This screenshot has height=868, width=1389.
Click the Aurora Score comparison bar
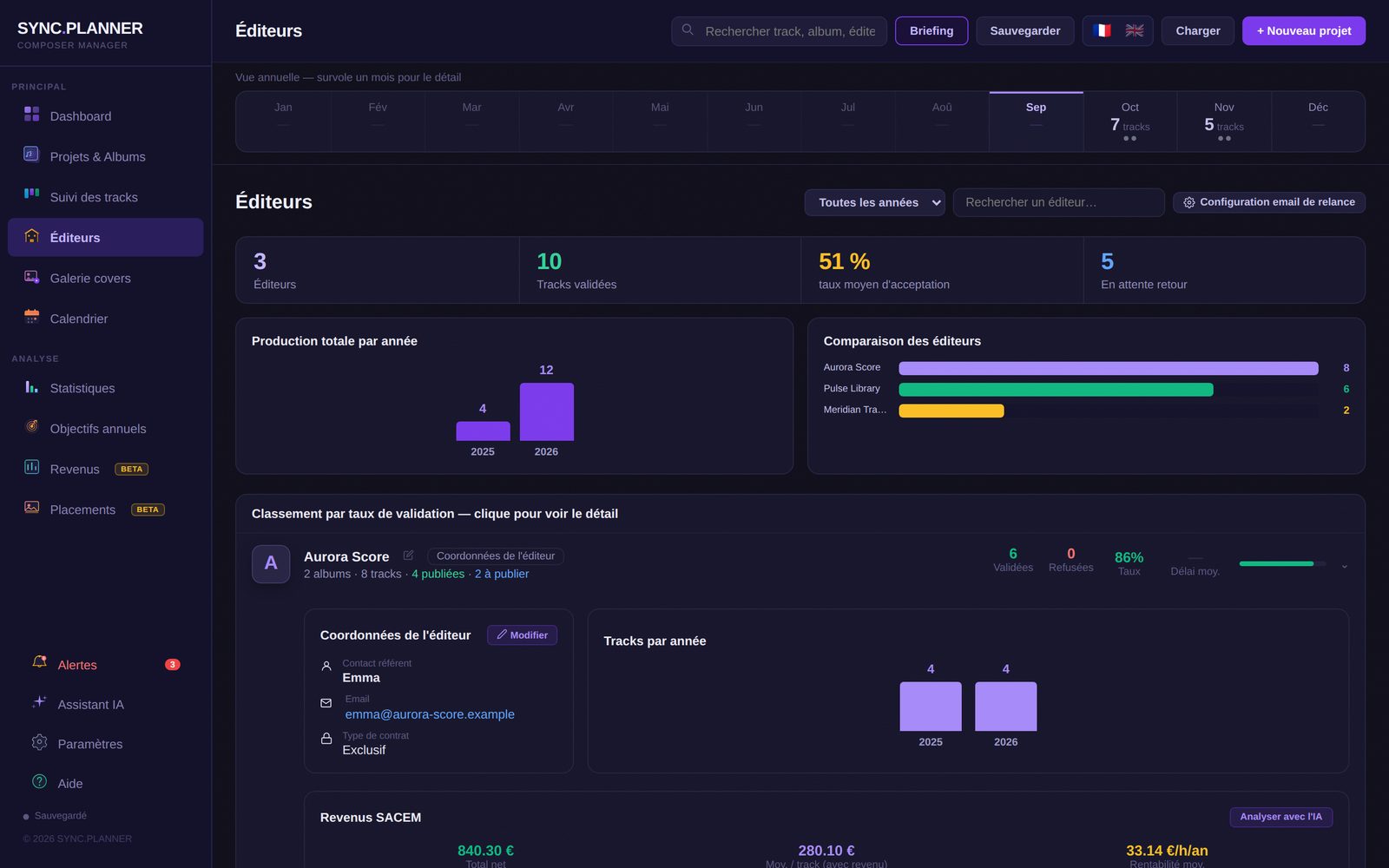point(1108,368)
